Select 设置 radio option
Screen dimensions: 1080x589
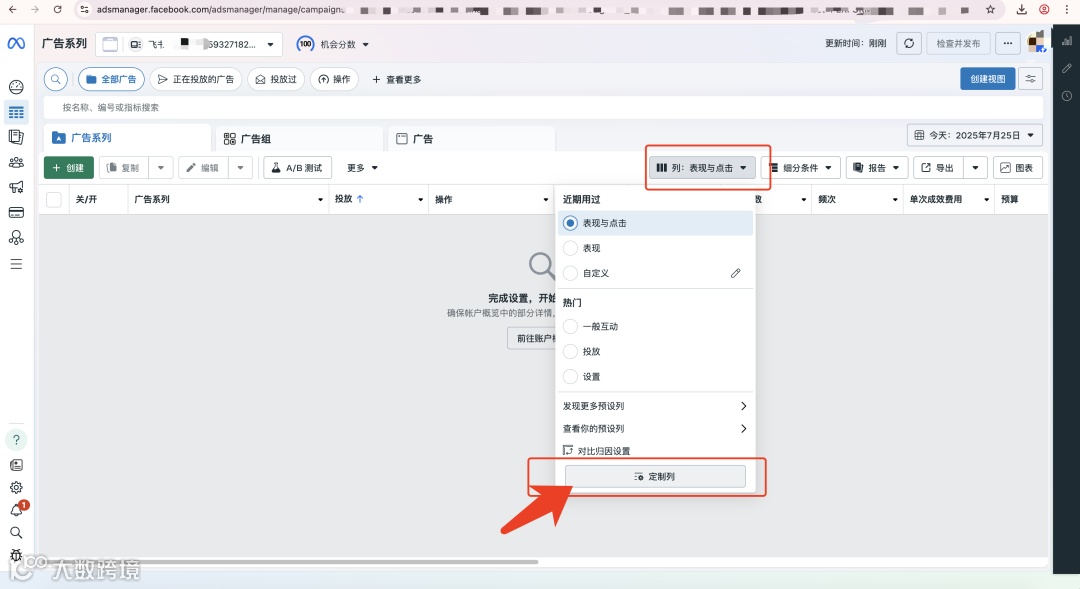coord(570,377)
